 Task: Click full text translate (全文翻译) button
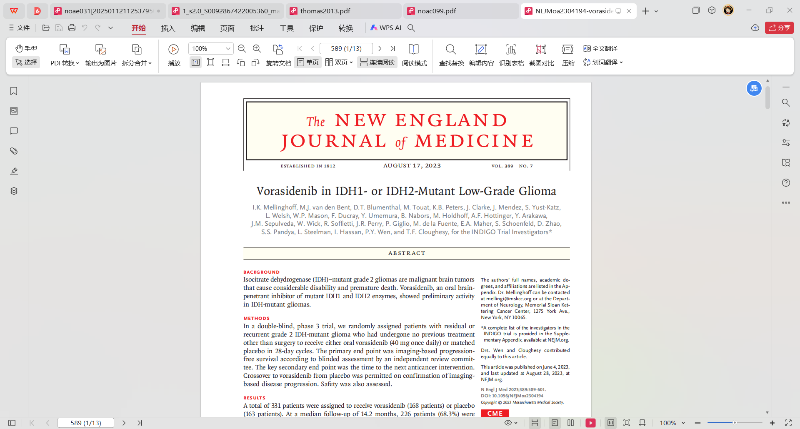pos(601,48)
